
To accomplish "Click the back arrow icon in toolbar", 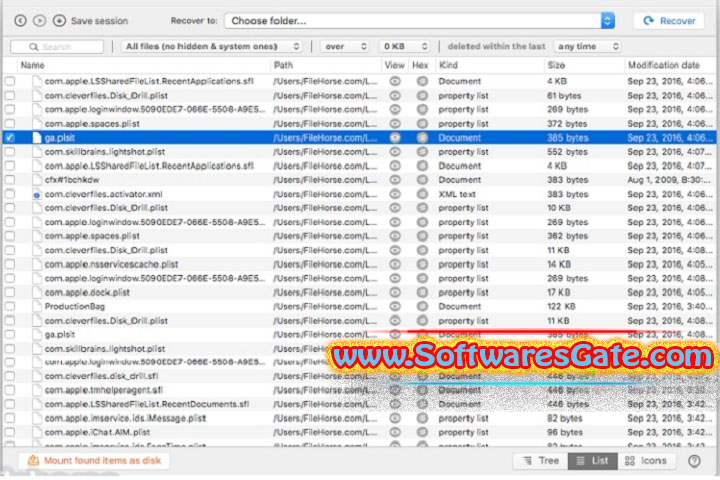I will [20, 21].
